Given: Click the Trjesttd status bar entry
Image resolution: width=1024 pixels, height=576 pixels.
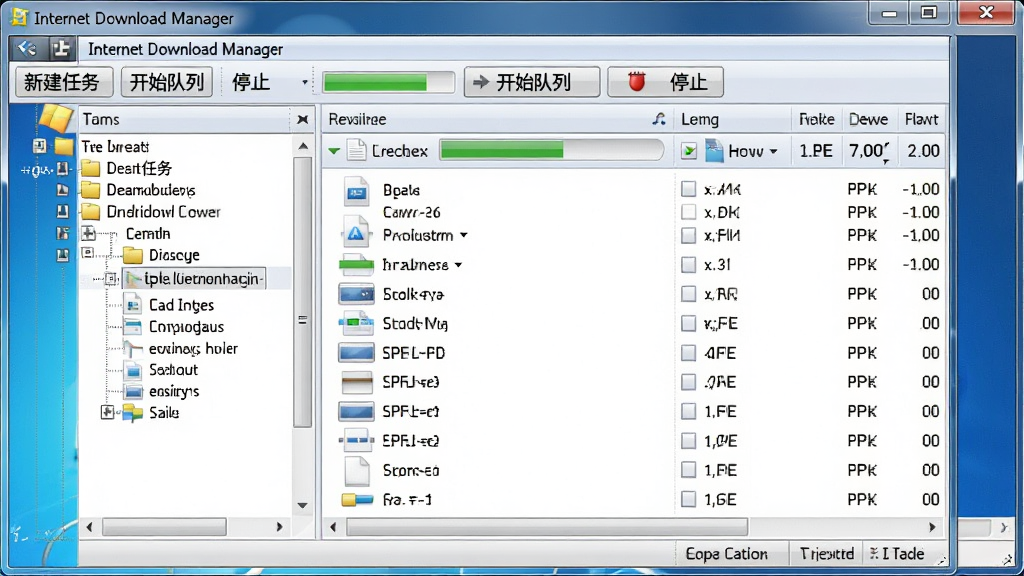Looking at the screenshot, I should 827,554.
